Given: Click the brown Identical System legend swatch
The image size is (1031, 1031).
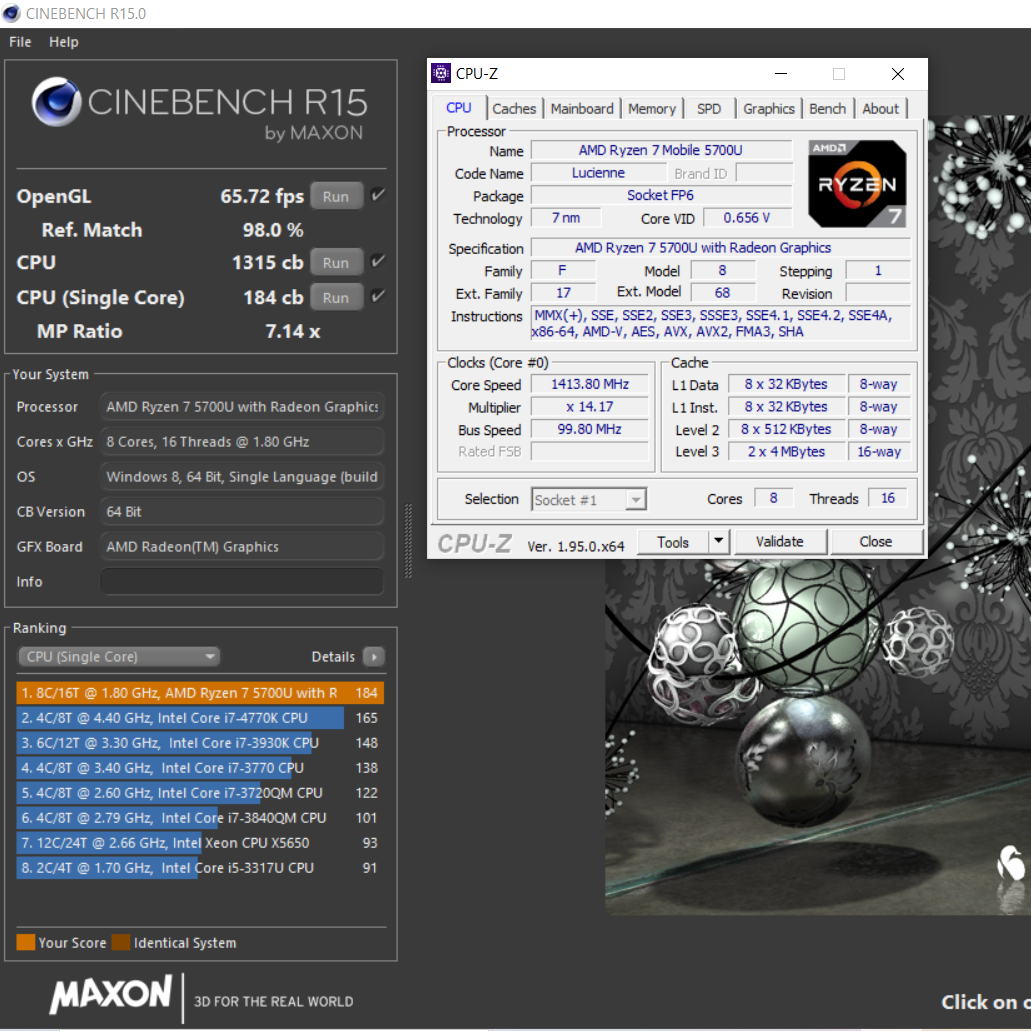Looking at the screenshot, I should tap(121, 942).
